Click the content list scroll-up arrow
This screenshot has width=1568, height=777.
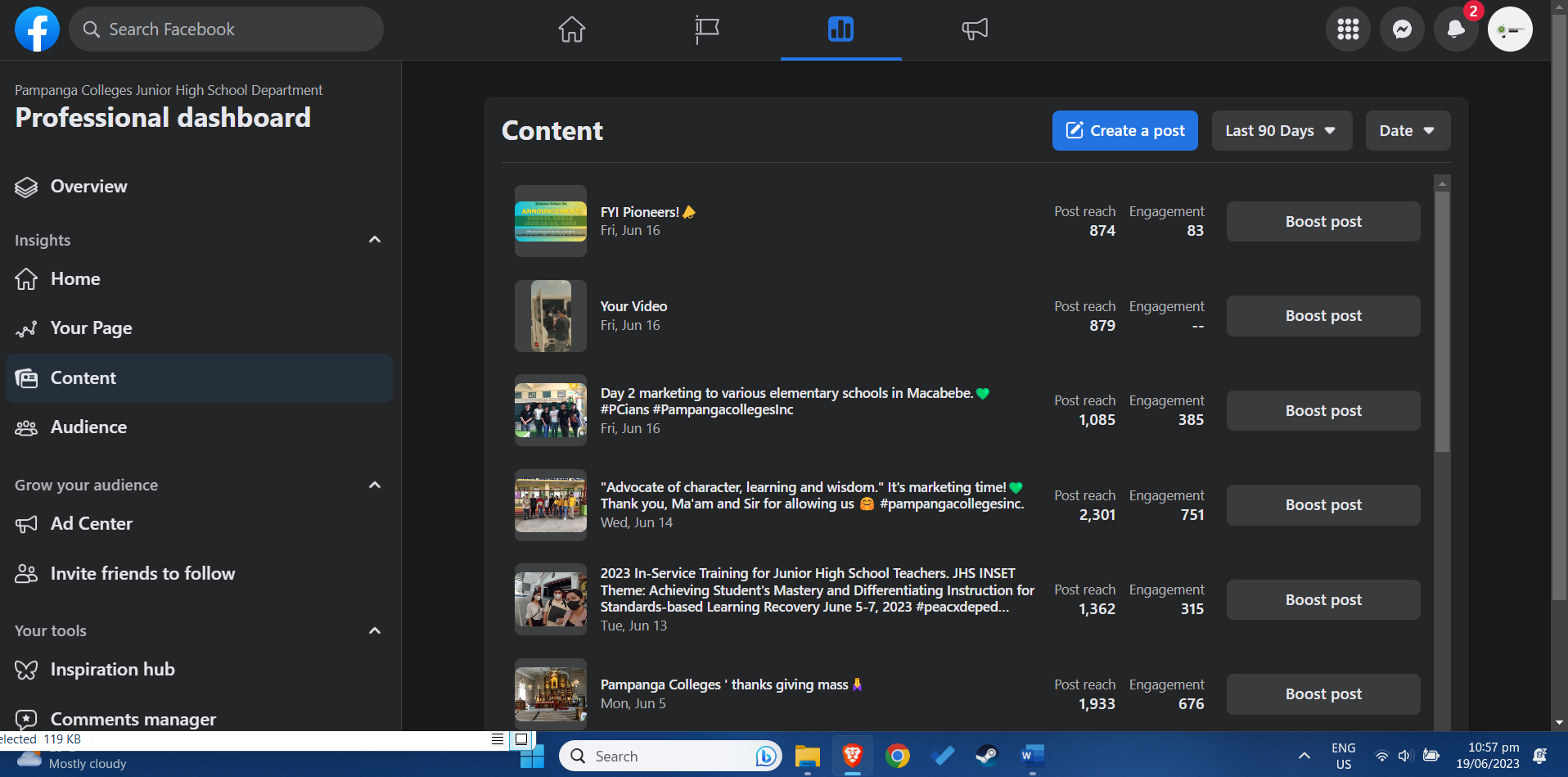[1442, 183]
